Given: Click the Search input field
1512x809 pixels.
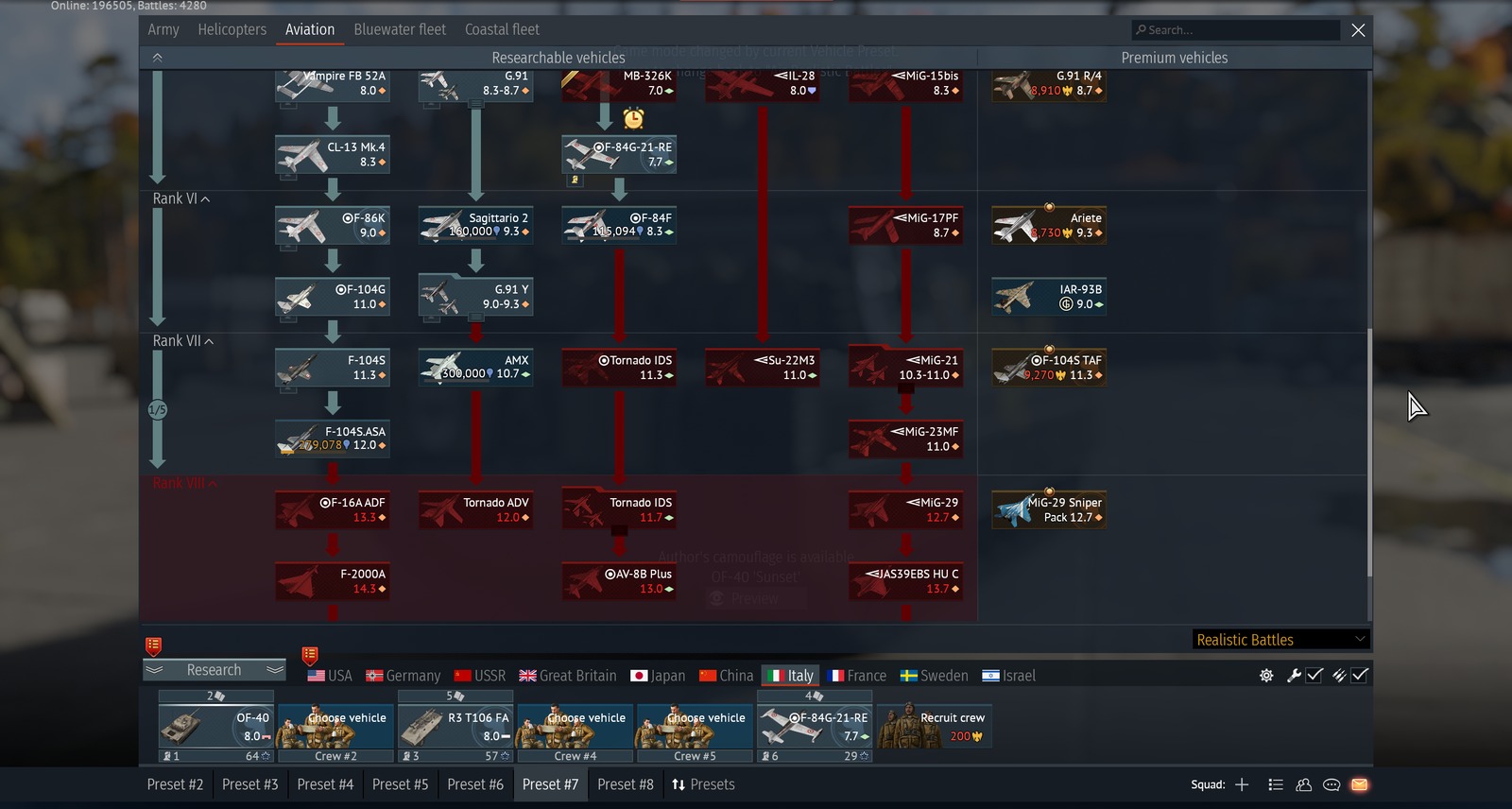Looking at the screenshot, I should 1235,30.
